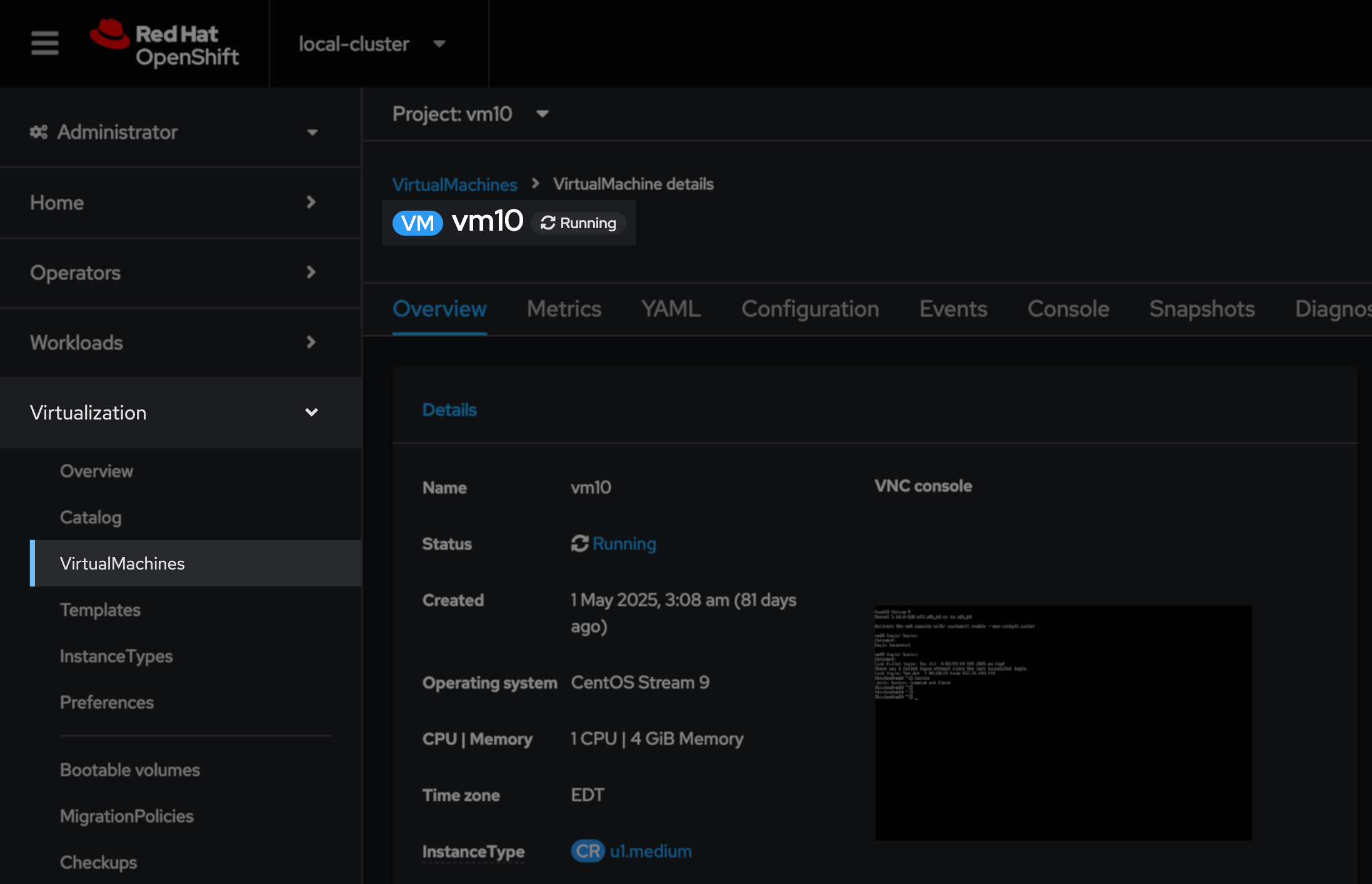Image resolution: width=1372 pixels, height=884 pixels.
Task: Open the VirtualMachines breadcrumb link
Action: [454, 184]
